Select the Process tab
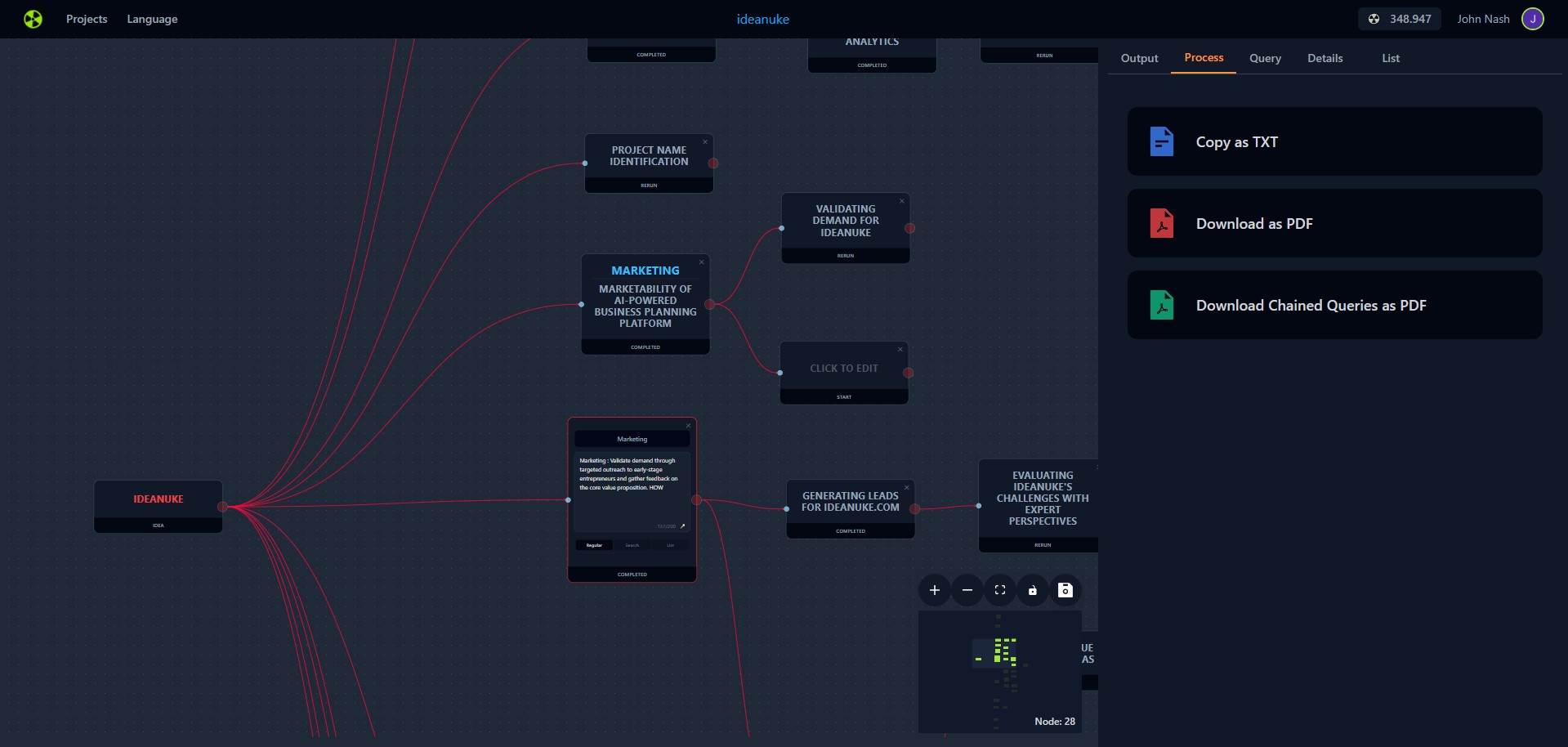Image resolution: width=1568 pixels, height=747 pixels. click(1204, 58)
